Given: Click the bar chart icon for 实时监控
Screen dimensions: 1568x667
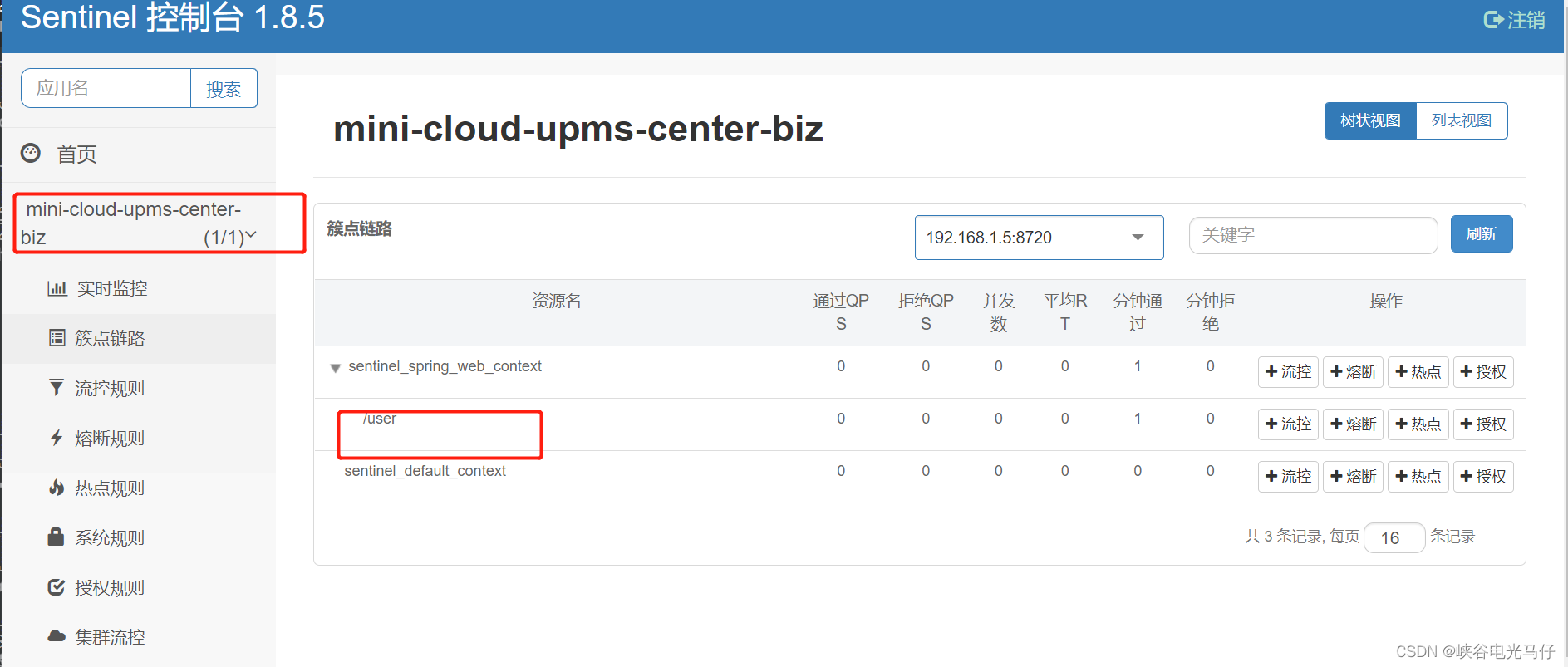Looking at the screenshot, I should [57, 288].
